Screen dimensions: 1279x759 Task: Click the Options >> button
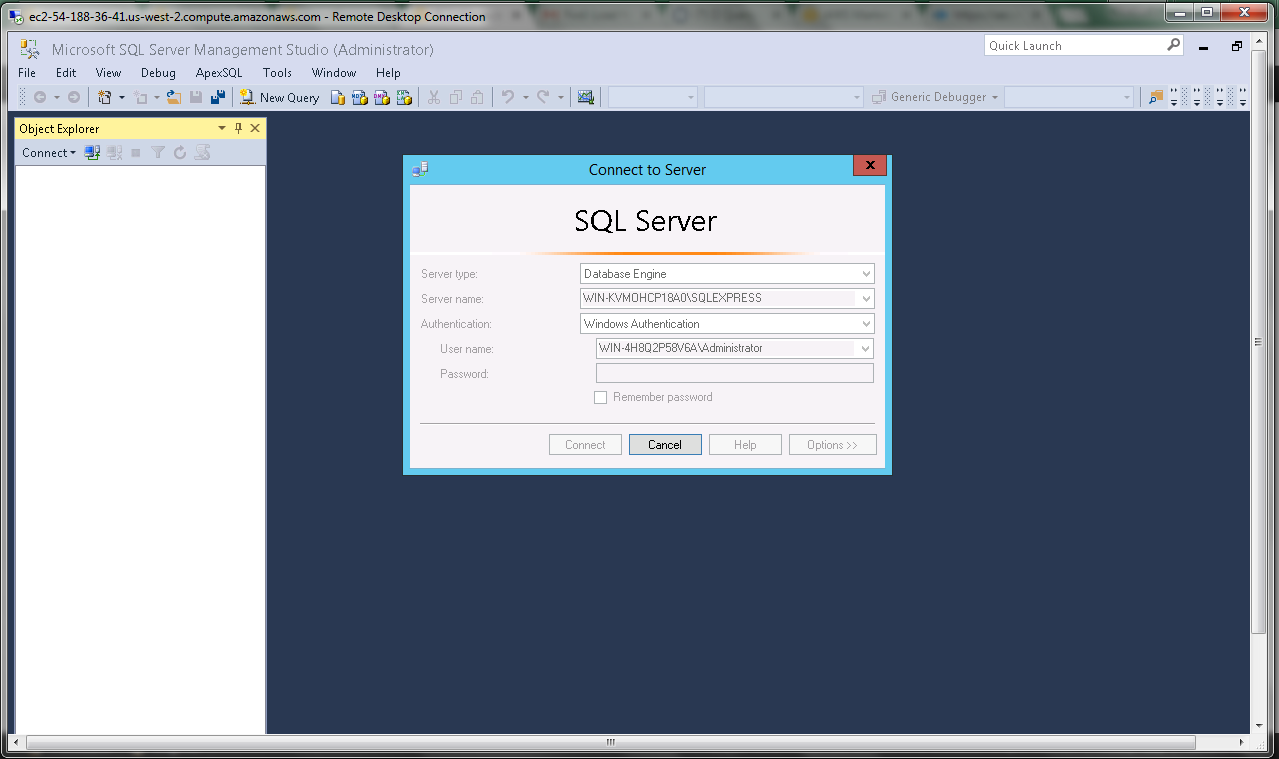point(832,445)
